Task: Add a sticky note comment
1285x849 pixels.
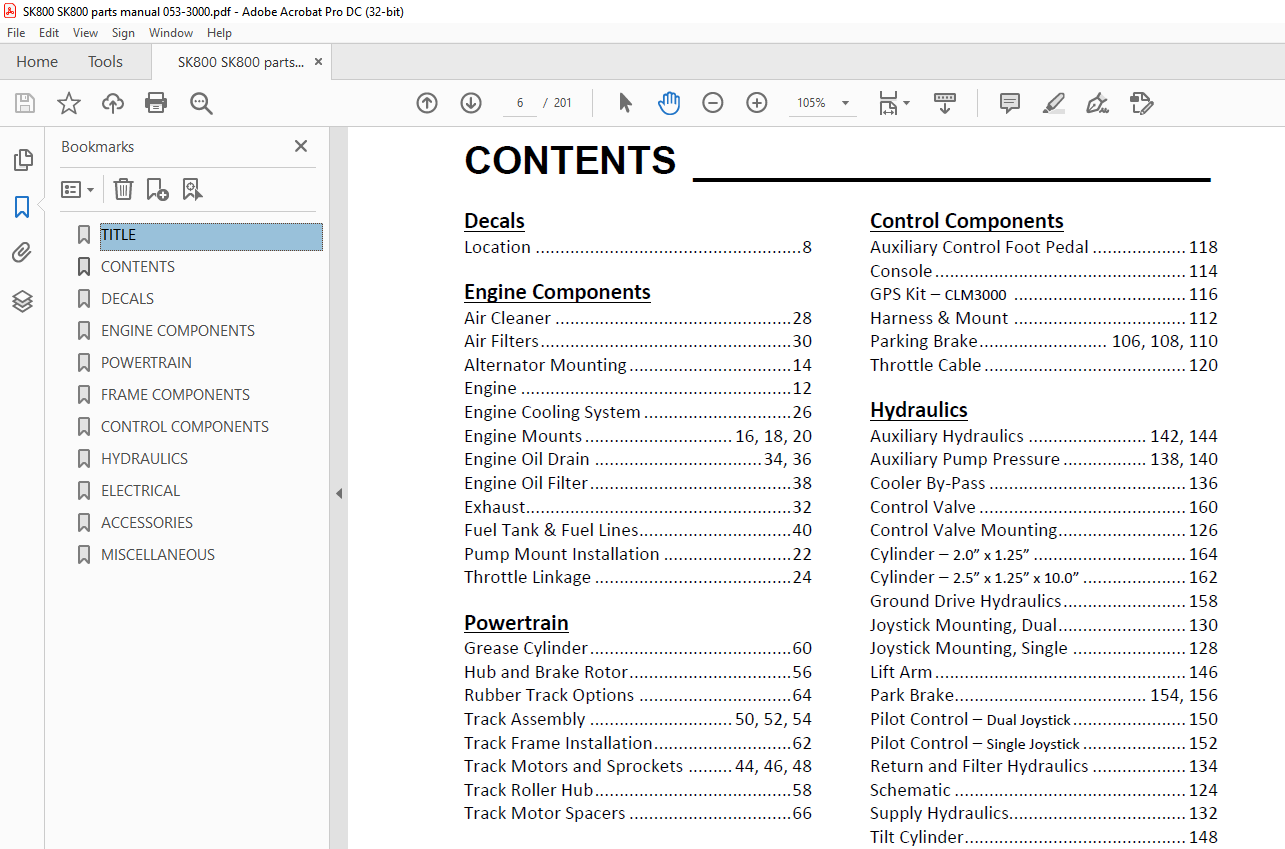Action: click(x=1010, y=103)
